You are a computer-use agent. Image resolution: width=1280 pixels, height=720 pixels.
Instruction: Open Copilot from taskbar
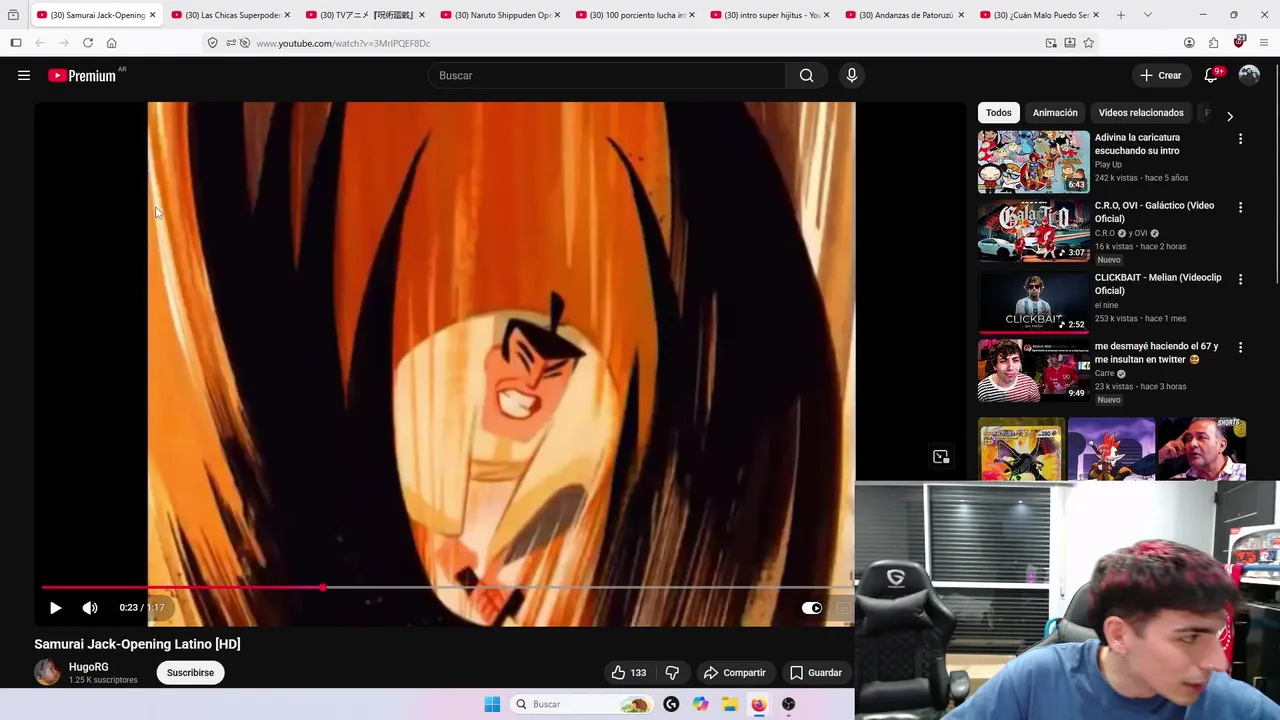pyautogui.click(x=700, y=704)
